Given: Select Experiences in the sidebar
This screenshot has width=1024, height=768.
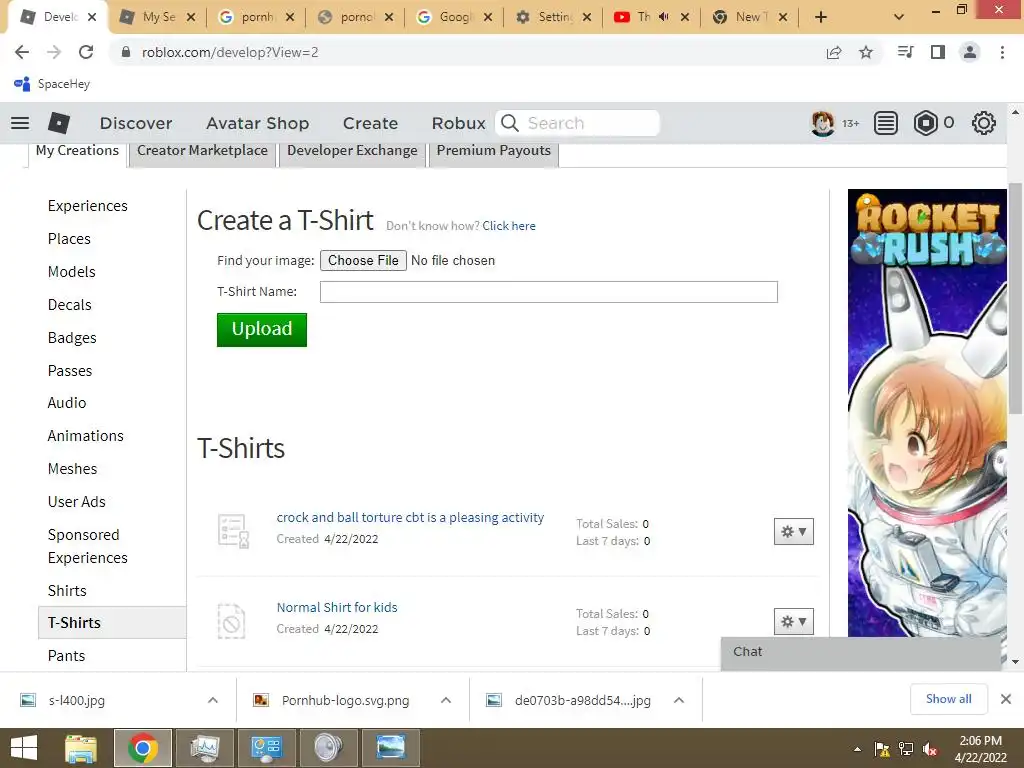Looking at the screenshot, I should [x=88, y=206].
